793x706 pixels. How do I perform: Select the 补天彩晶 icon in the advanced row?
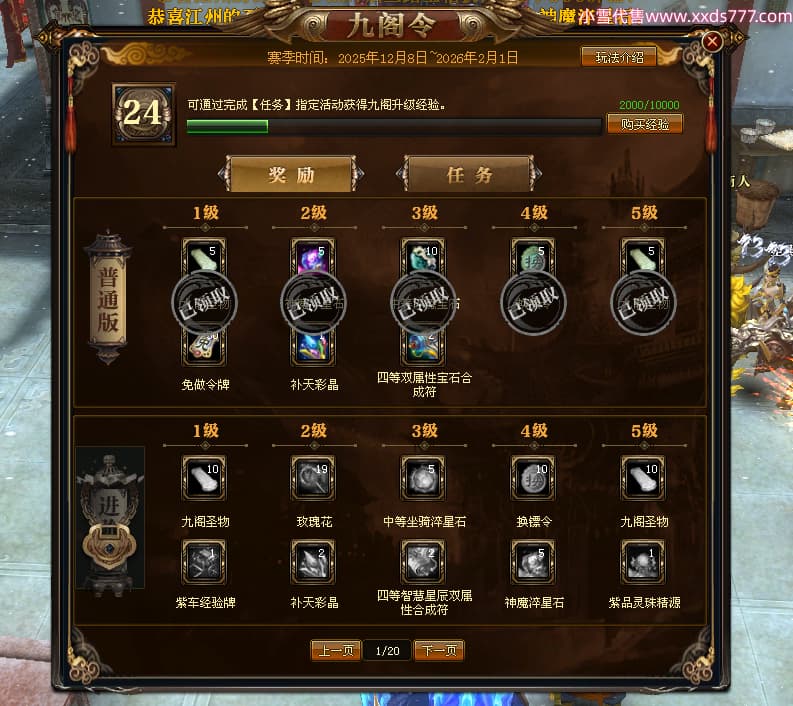pyautogui.click(x=313, y=562)
